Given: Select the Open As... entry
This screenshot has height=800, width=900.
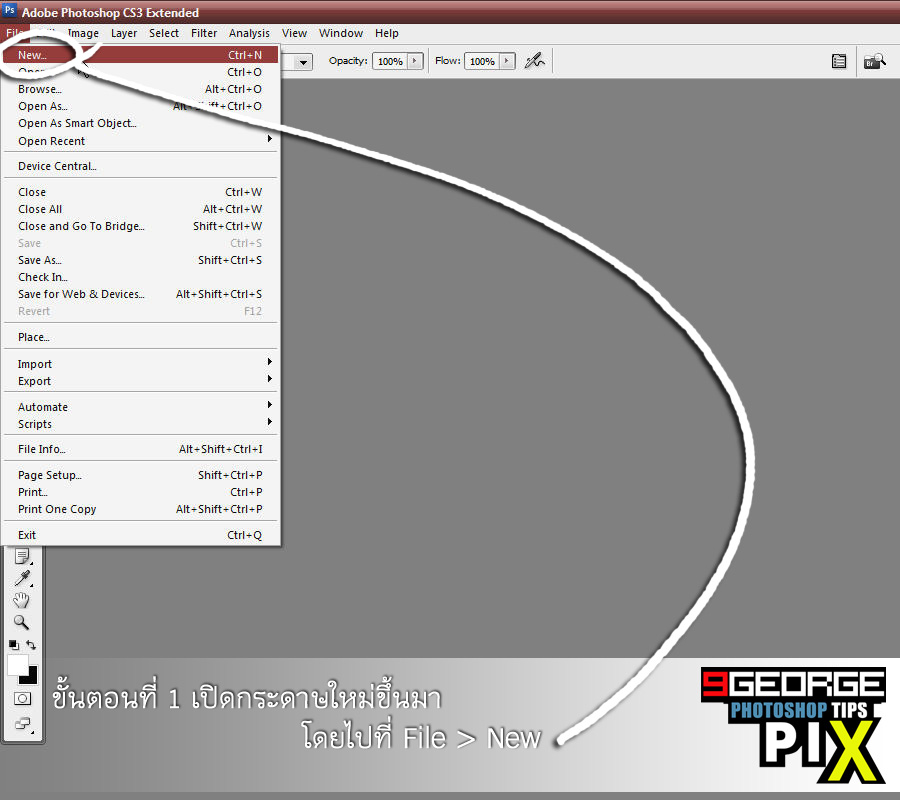Looking at the screenshot, I should (141, 106).
